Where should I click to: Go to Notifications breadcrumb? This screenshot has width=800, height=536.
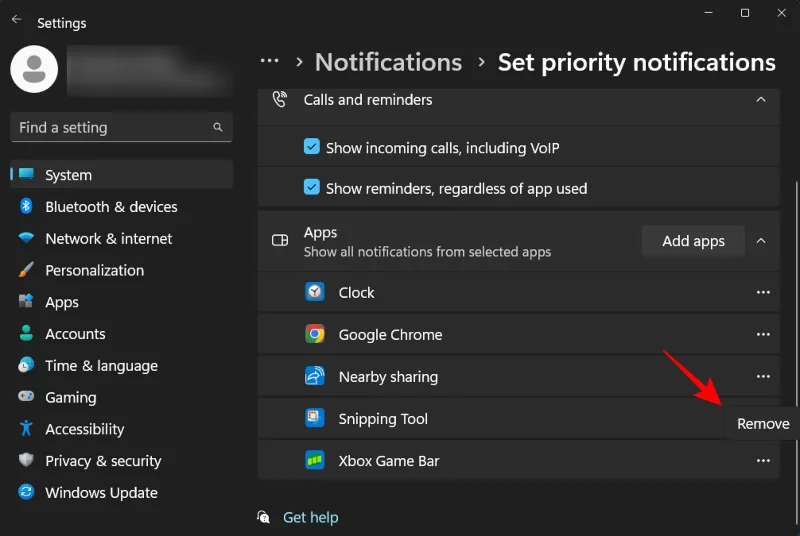pyautogui.click(x=388, y=62)
